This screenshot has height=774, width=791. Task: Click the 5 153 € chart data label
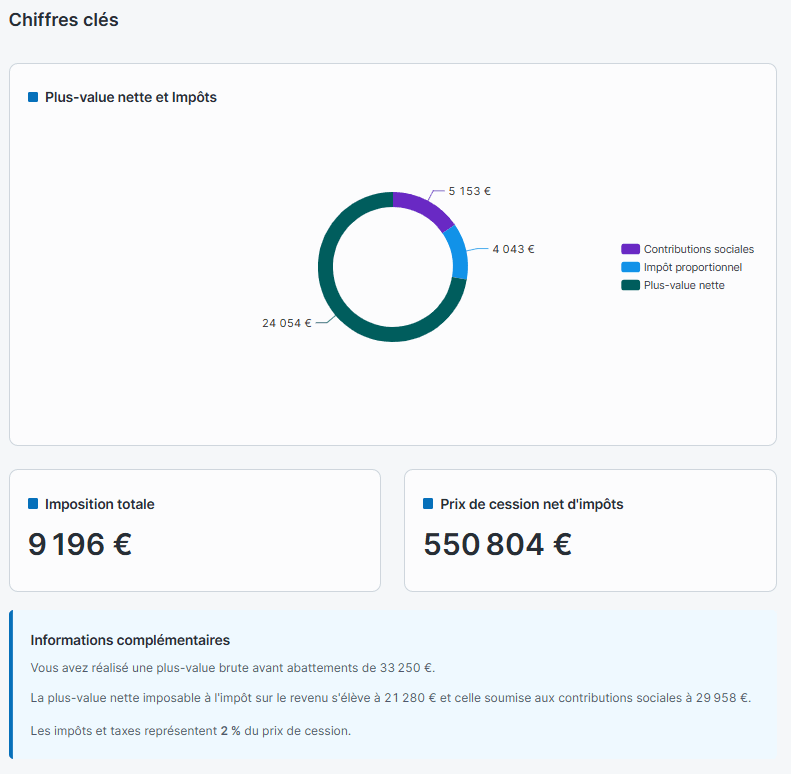click(469, 191)
